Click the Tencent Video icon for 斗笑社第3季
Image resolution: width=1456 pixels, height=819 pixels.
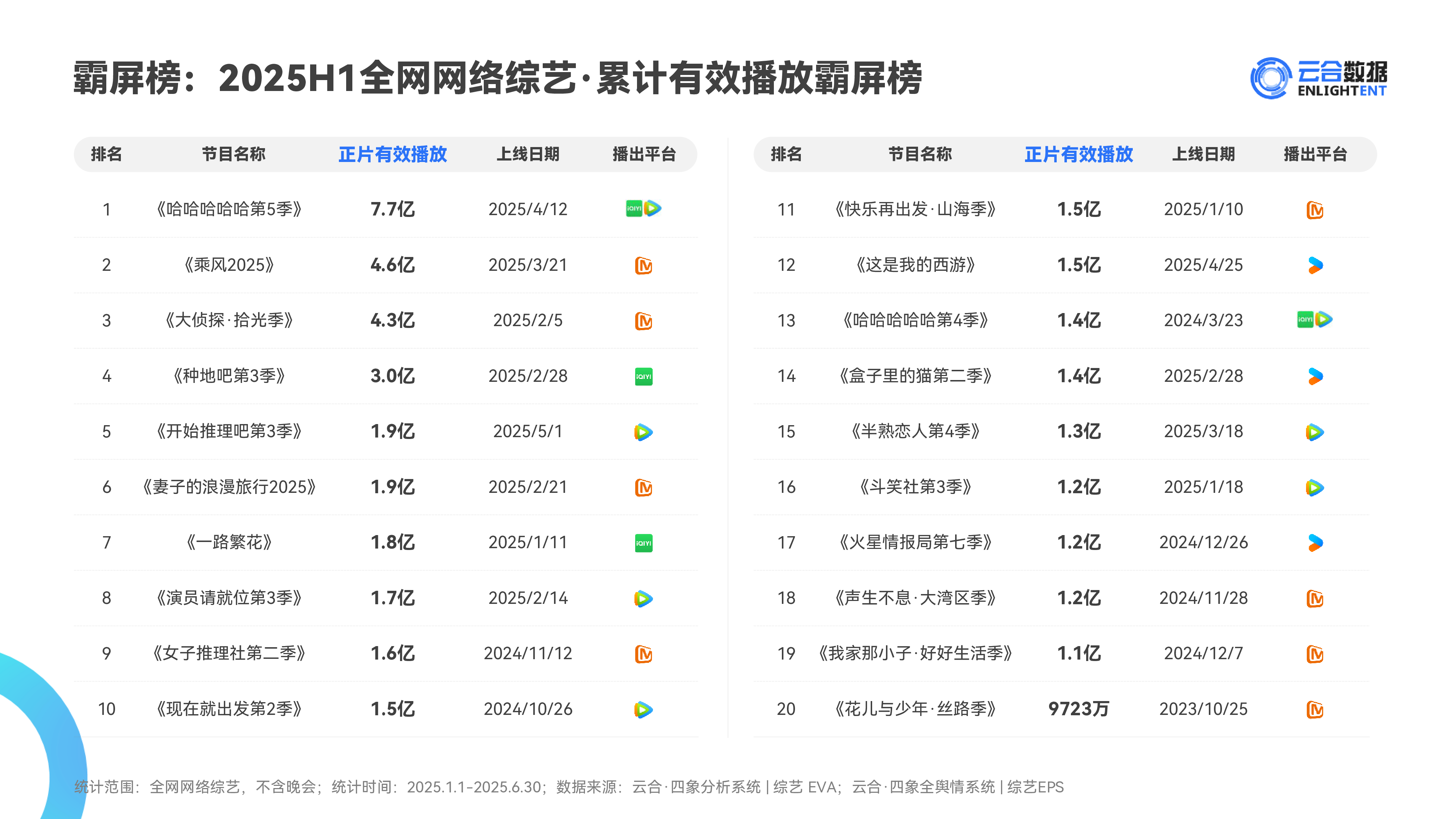pyautogui.click(x=1315, y=487)
